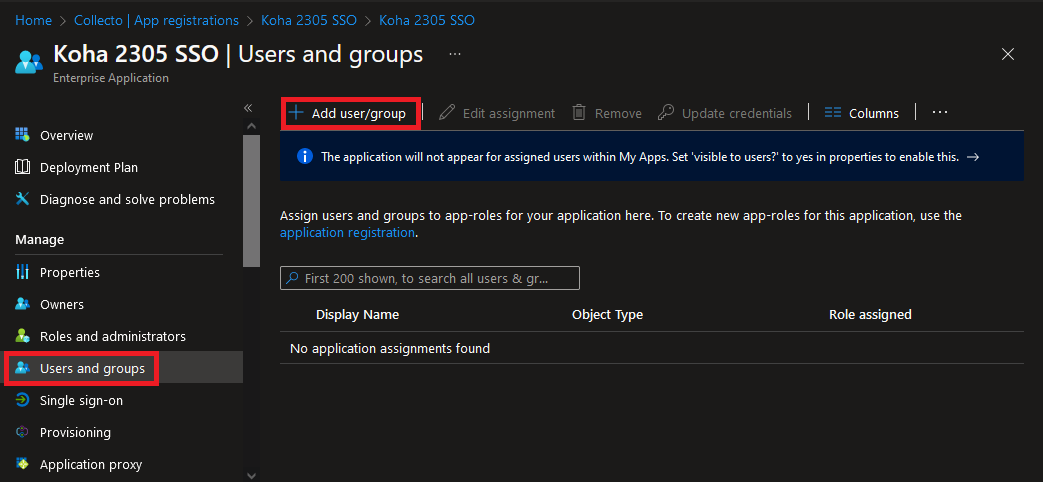The height and width of the screenshot is (482, 1043).
Task: Open the toolbar overflow ellipsis after Columns
Action: click(x=939, y=112)
